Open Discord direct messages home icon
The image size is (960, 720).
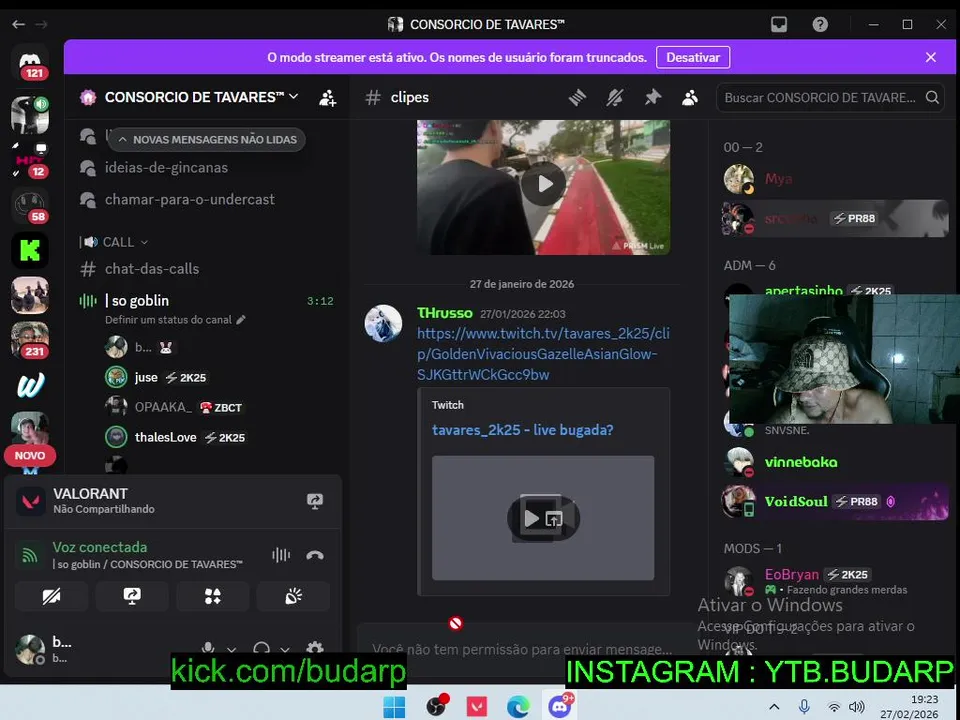point(30,64)
